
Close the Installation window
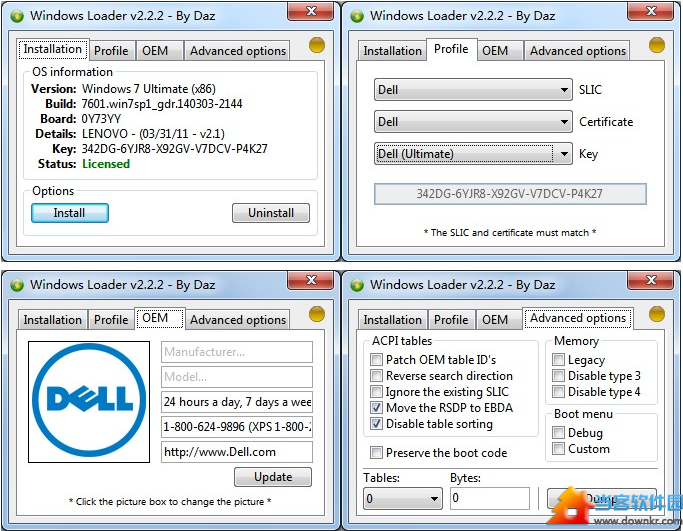coord(311,11)
